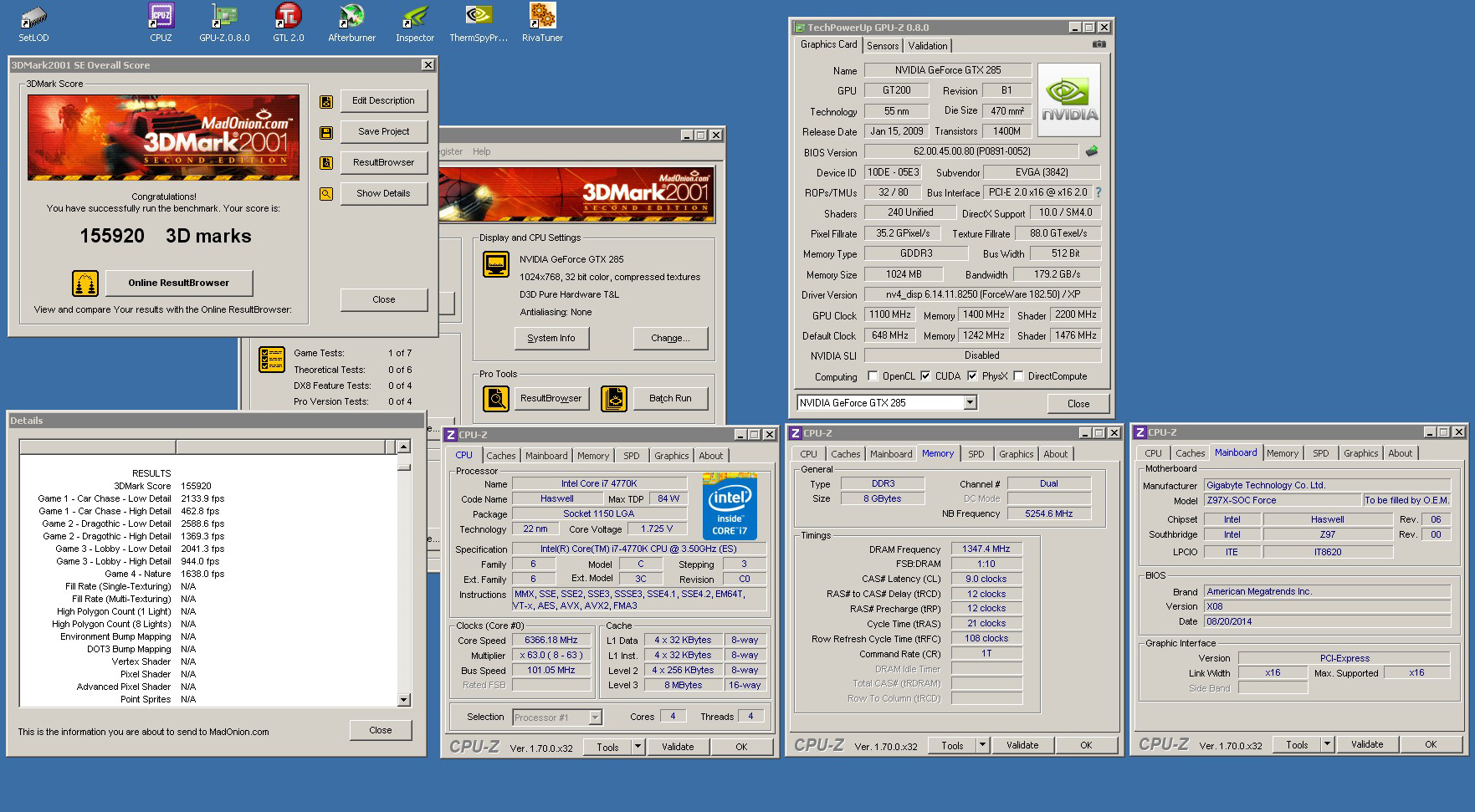The height and width of the screenshot is (812, 1475).
Task: Click the monitor icon in Display and CPU Settings
Action: click(x=496, y=264)
